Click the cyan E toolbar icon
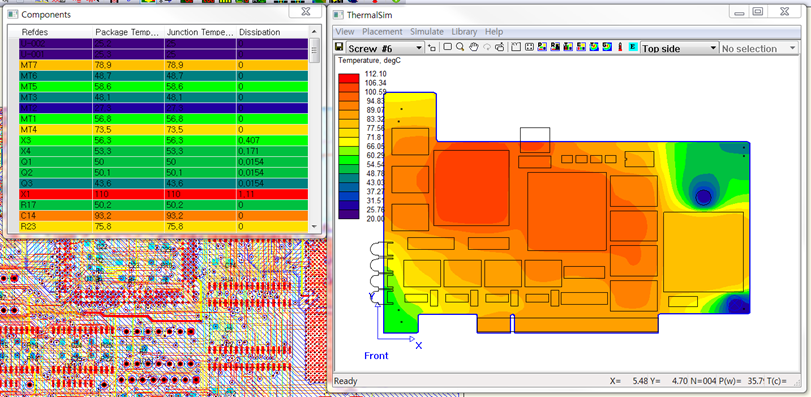811x397 pixels. click(x=633, y=47)
